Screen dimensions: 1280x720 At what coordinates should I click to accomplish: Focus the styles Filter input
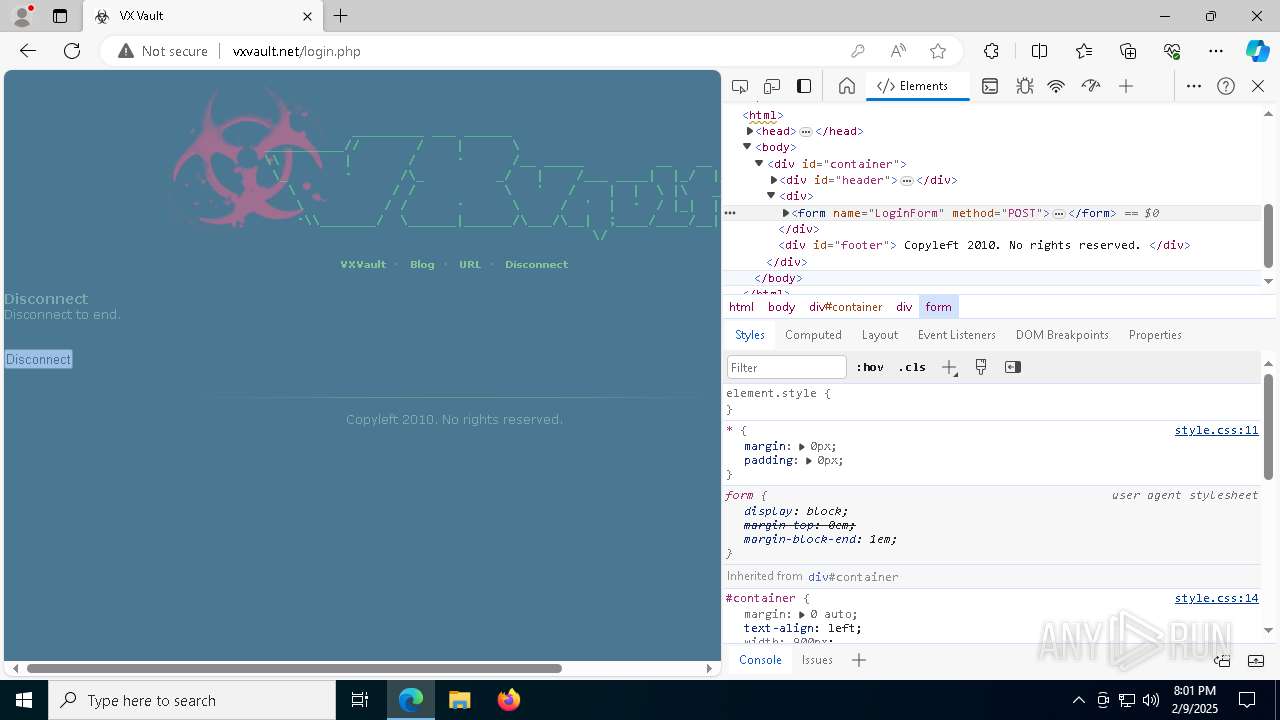coord(787,367)
